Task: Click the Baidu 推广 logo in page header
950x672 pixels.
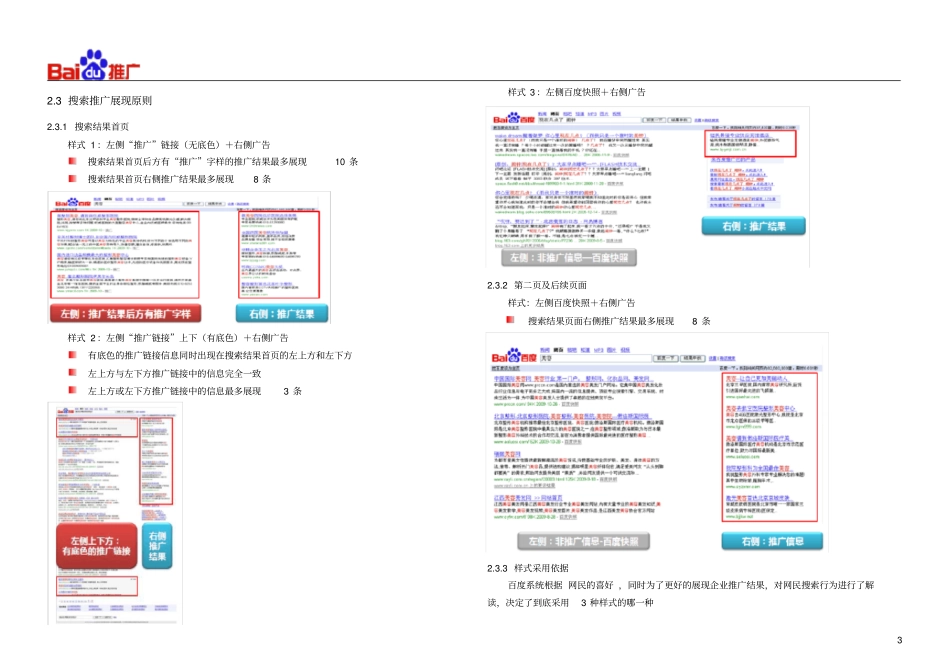Action: [94, 65]
